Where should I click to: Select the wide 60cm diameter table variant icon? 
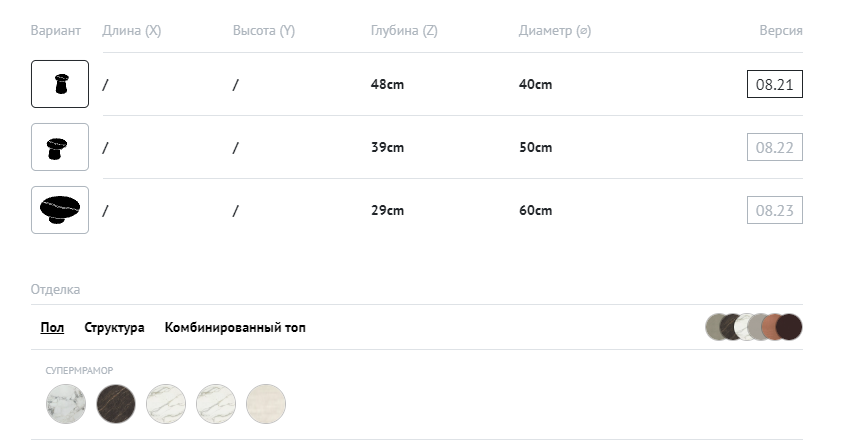pos(60,210)
